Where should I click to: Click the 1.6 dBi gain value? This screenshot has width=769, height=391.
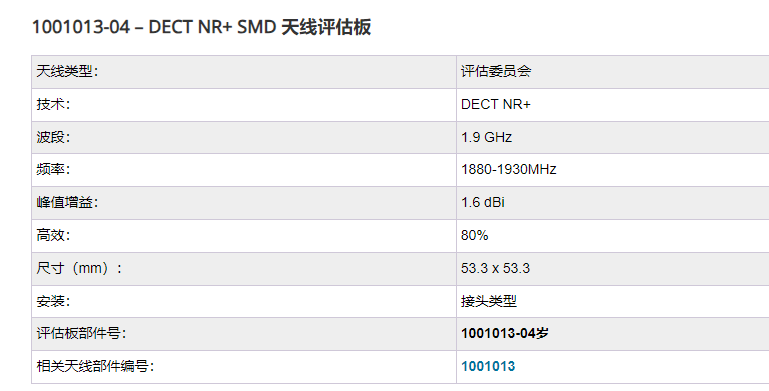coord(483,203)
